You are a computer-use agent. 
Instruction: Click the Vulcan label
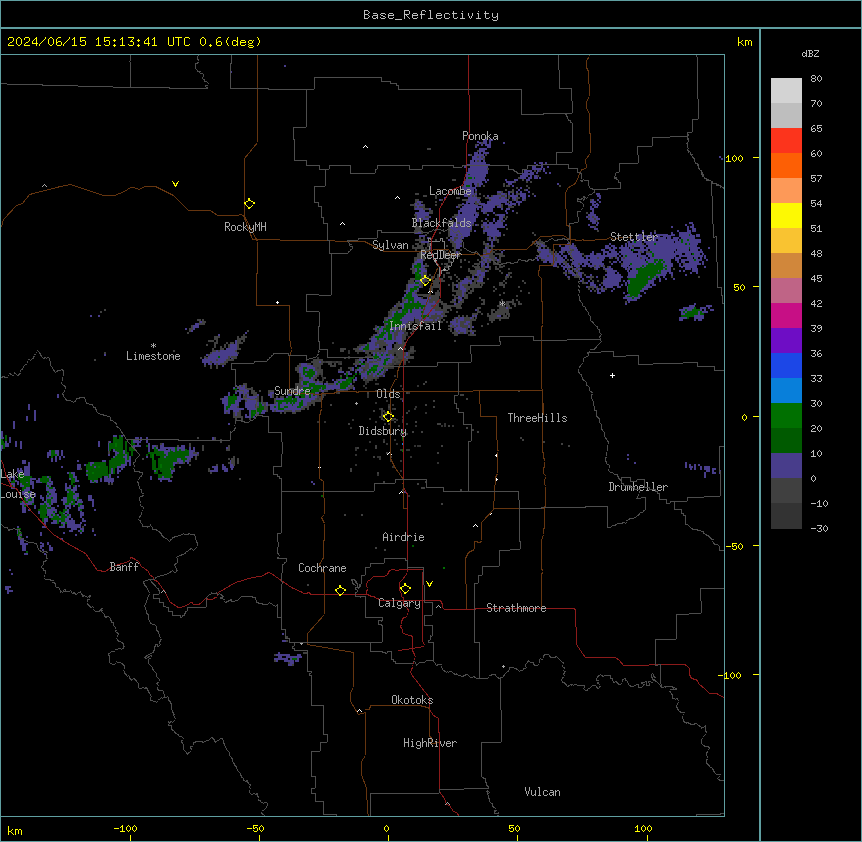pyautogui.click(x=542, y=792)
